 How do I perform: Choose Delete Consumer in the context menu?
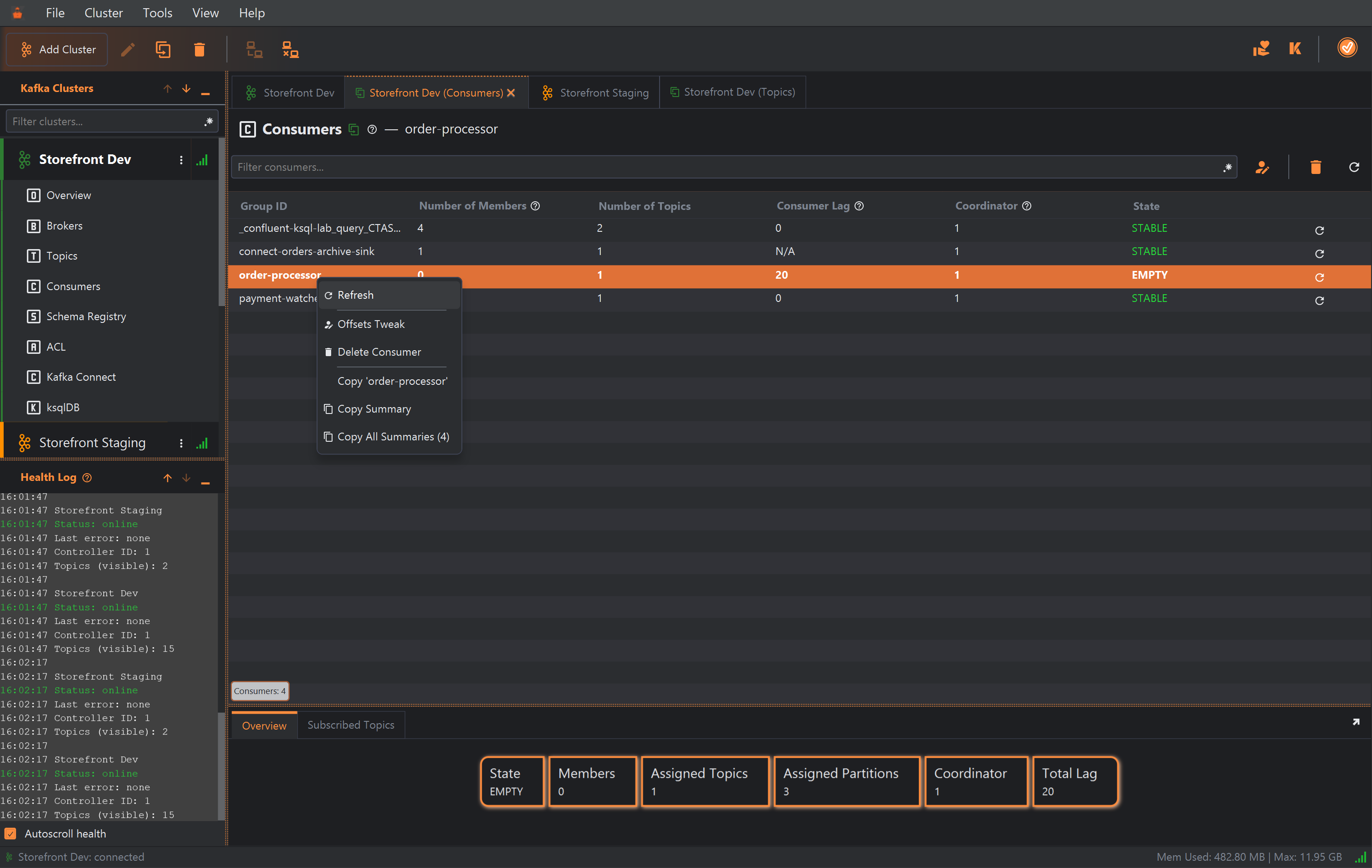pyautogui.click(x=389, y=352)
